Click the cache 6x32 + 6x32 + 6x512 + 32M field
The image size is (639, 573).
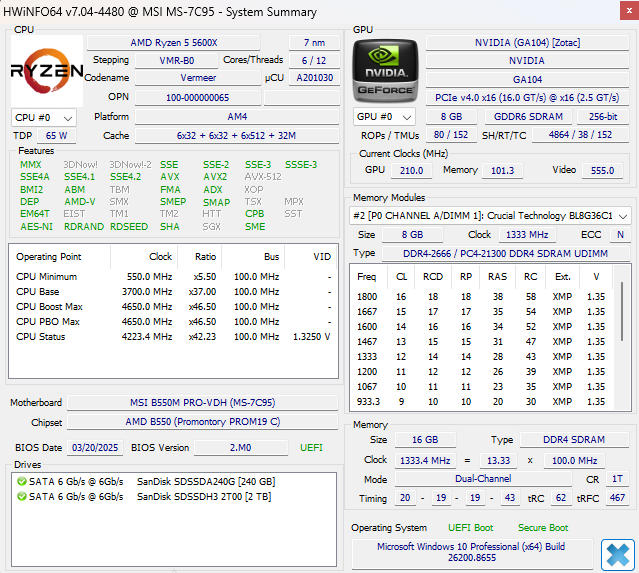pos(237,136)
